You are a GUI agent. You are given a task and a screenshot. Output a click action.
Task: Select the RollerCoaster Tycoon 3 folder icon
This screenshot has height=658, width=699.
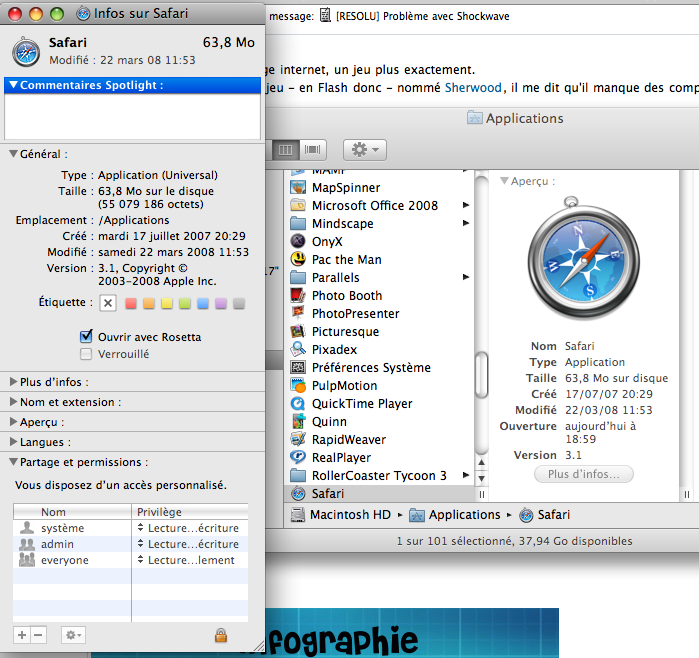tap(298, 475)
